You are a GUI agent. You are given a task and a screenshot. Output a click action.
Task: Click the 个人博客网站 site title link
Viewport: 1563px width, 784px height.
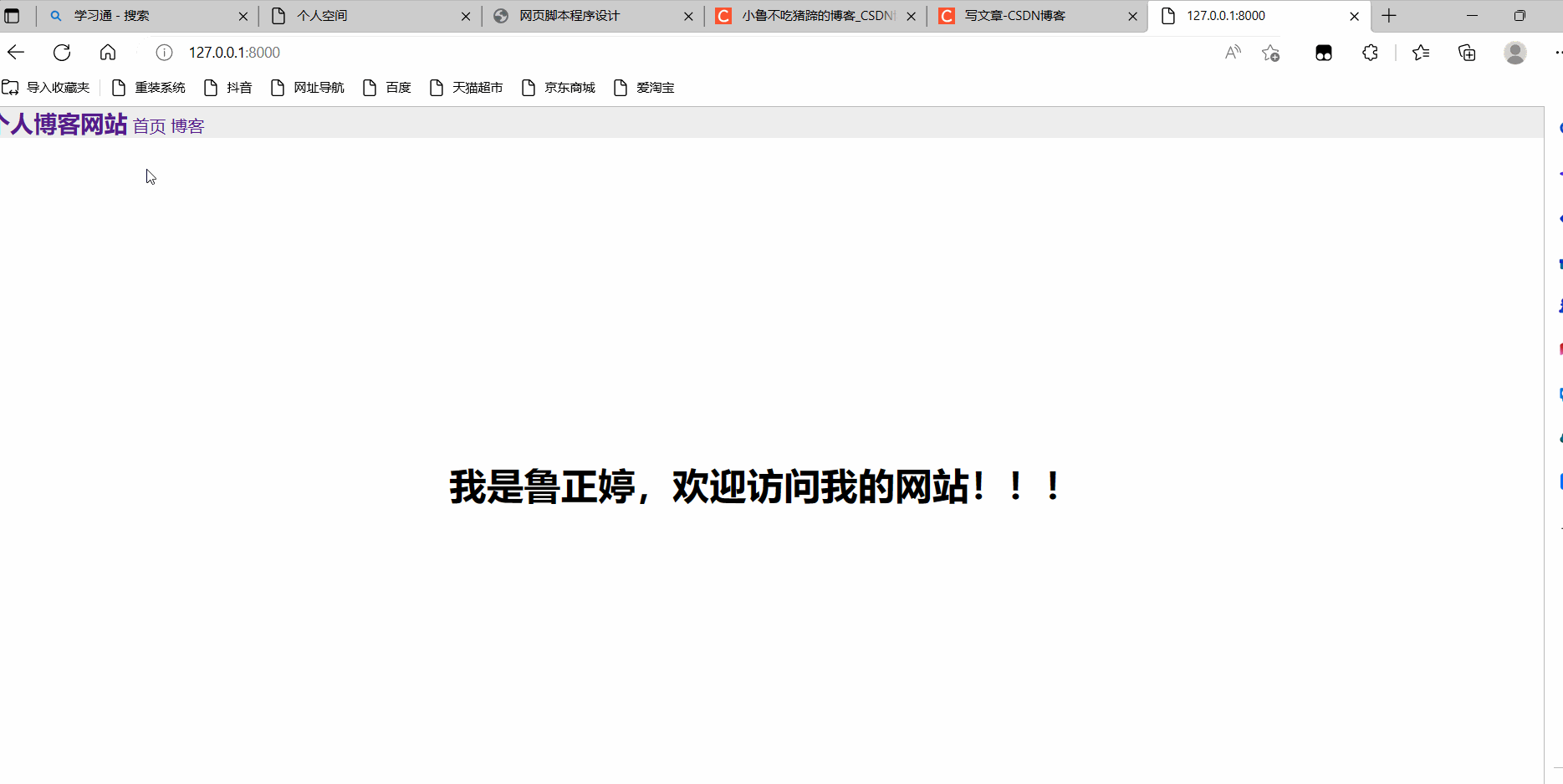click(64, 124)
